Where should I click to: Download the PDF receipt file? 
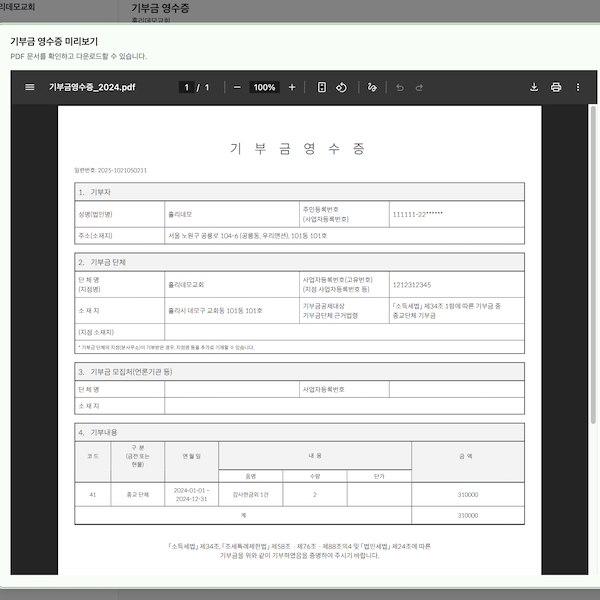click(x=534, y=87)
